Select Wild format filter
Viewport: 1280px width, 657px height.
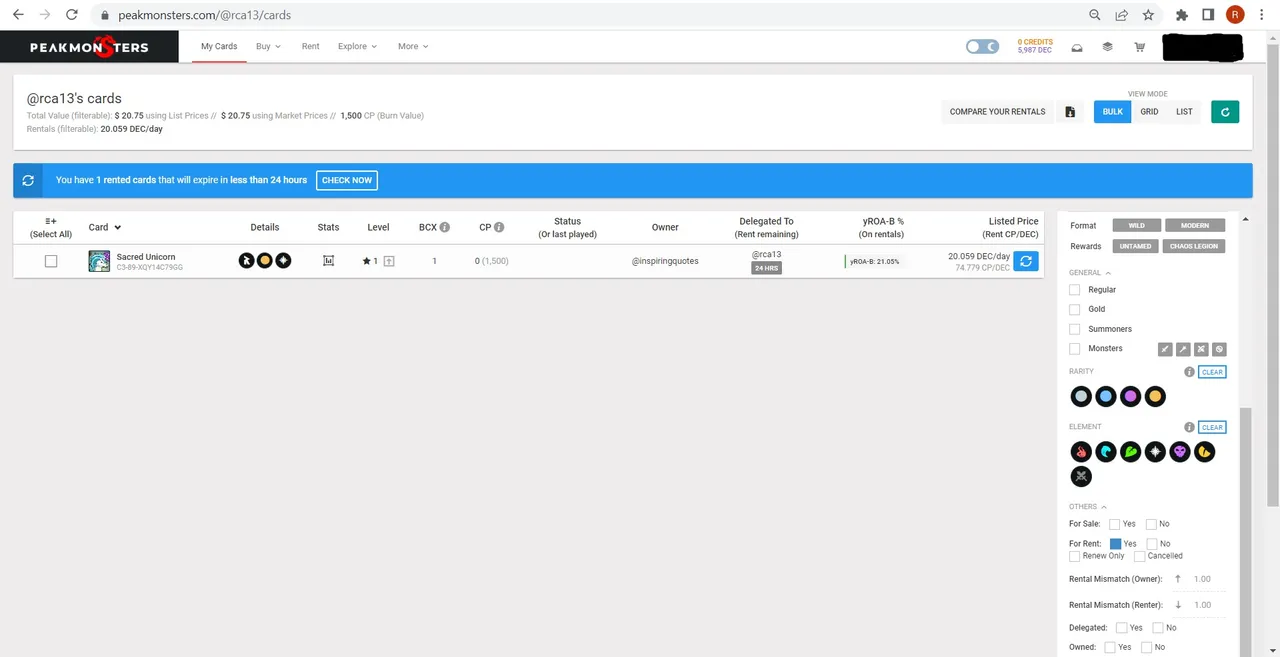(1137, 226)
